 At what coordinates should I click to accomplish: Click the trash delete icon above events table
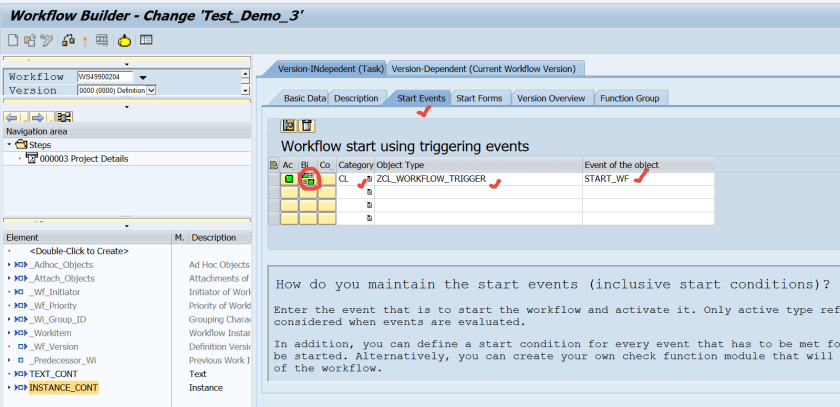[x=306, y=126]
